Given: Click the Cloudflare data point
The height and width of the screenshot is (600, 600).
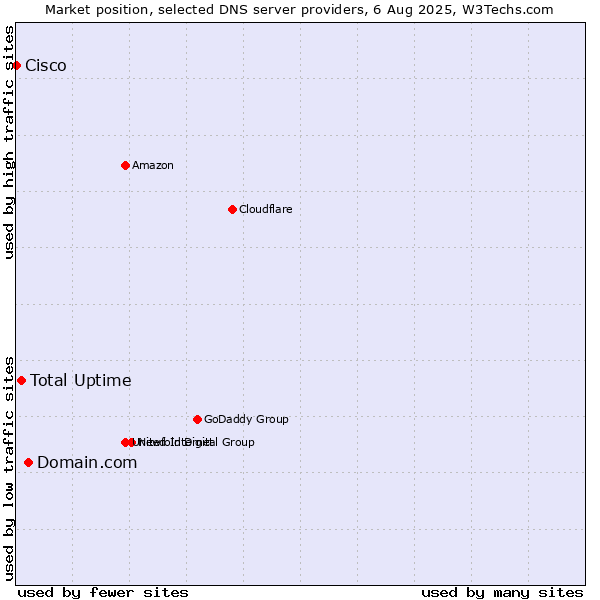Looking at the screenshot, I should click(x=232, y=209).
